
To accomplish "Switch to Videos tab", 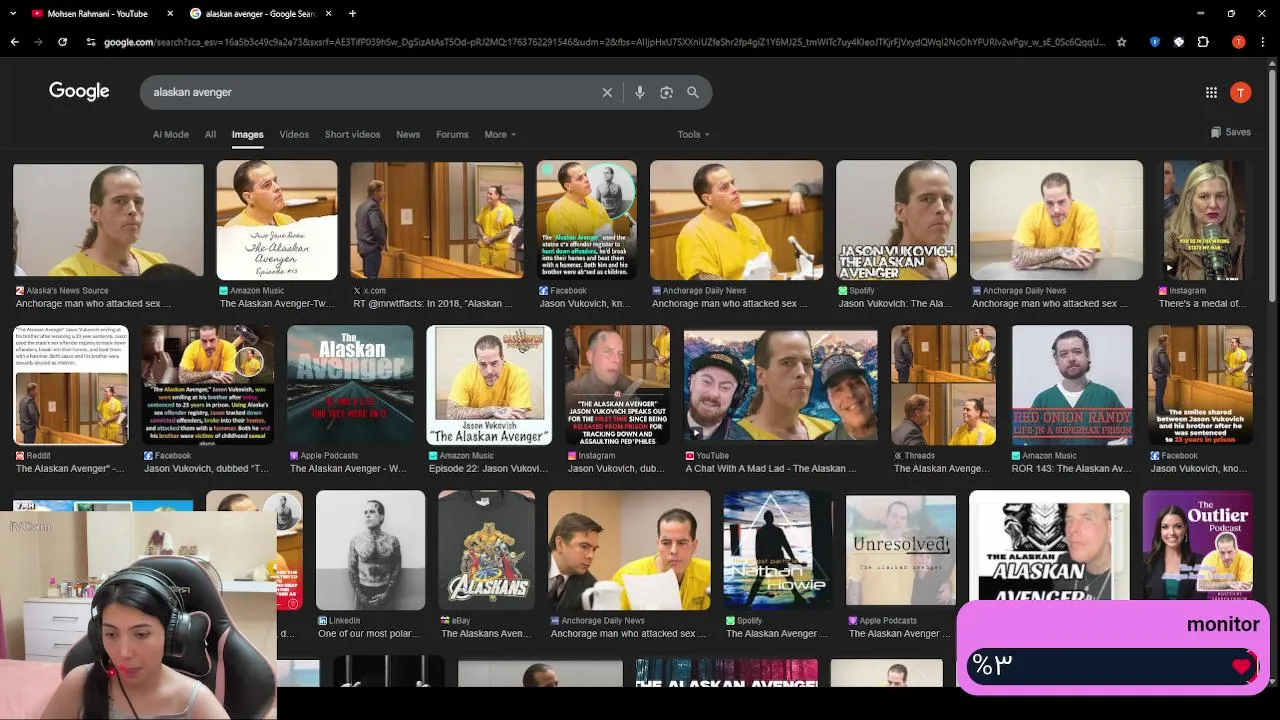I will click(294, 134).
